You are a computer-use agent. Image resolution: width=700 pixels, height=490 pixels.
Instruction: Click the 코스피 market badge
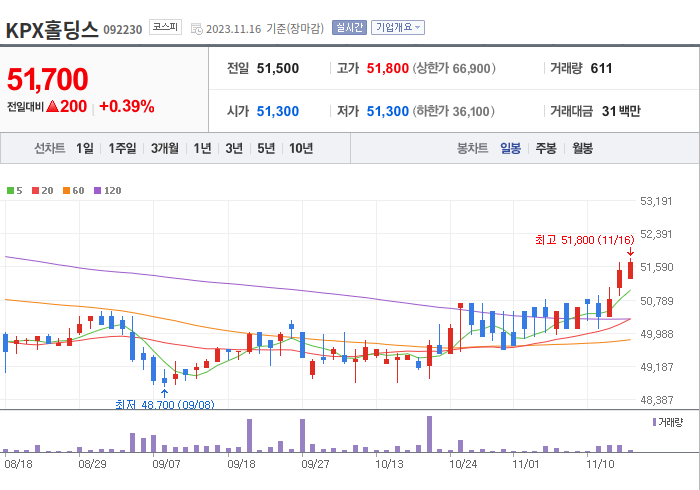pyautogui.click(x=165, y=27)
